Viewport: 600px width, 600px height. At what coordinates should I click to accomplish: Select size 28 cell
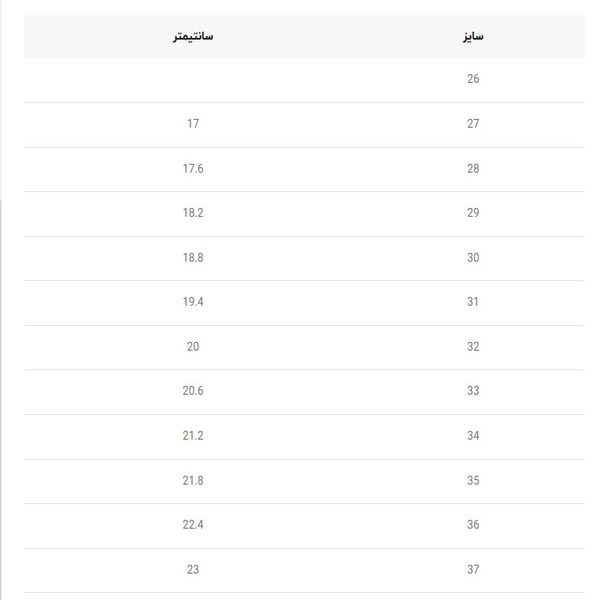pyautogui.click(x=473, y=168)
